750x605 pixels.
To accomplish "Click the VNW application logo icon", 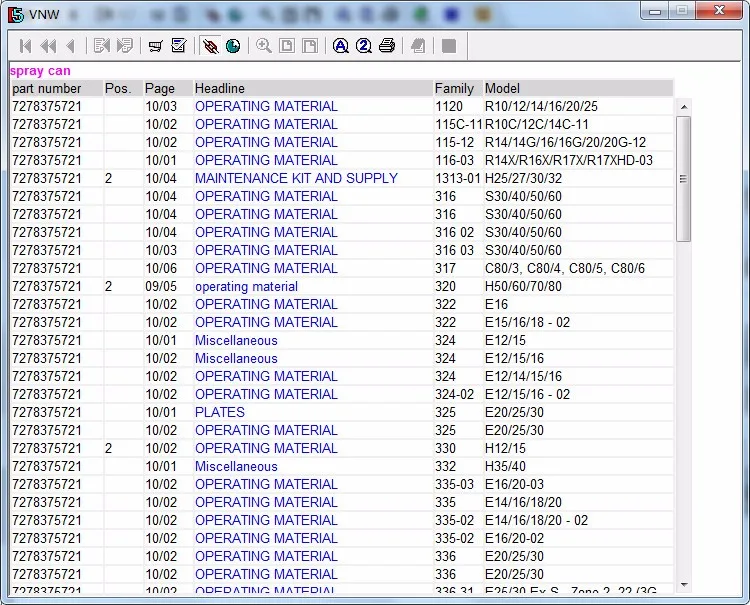I will [15, 14].
